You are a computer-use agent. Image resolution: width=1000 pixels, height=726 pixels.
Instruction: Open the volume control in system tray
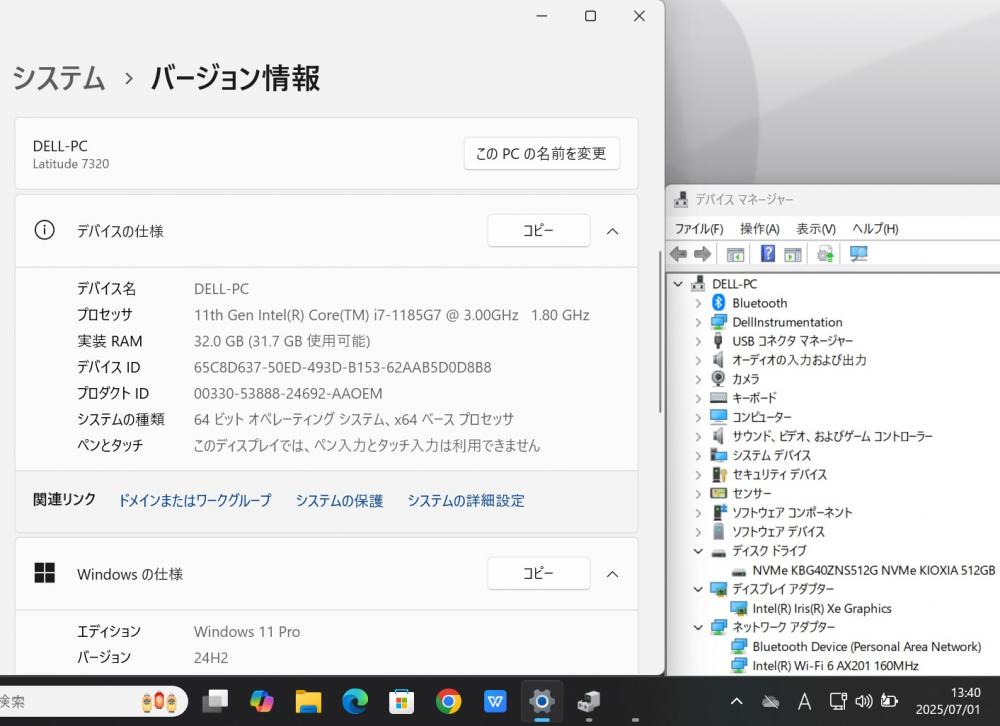(864, 702)
